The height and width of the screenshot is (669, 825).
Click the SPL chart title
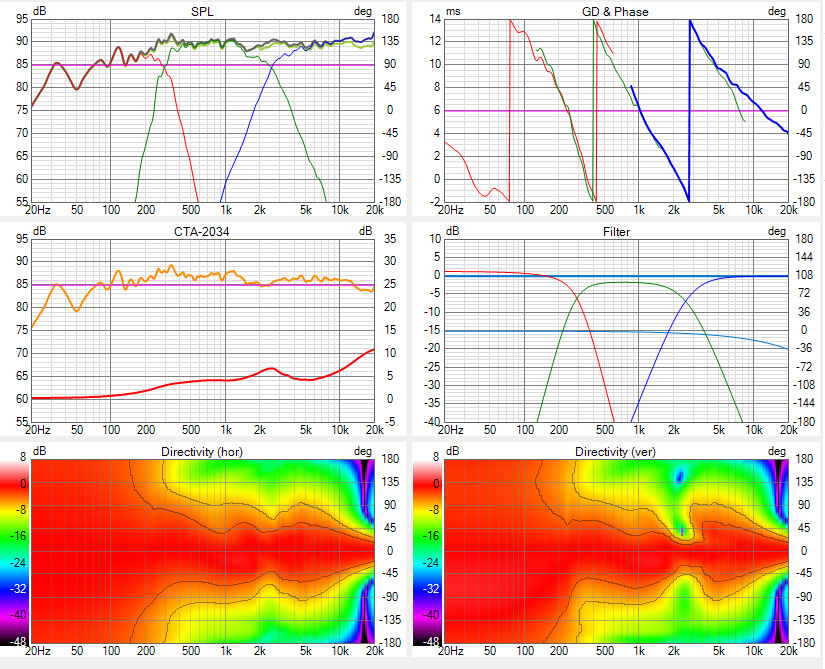click(x=202, y=12)
